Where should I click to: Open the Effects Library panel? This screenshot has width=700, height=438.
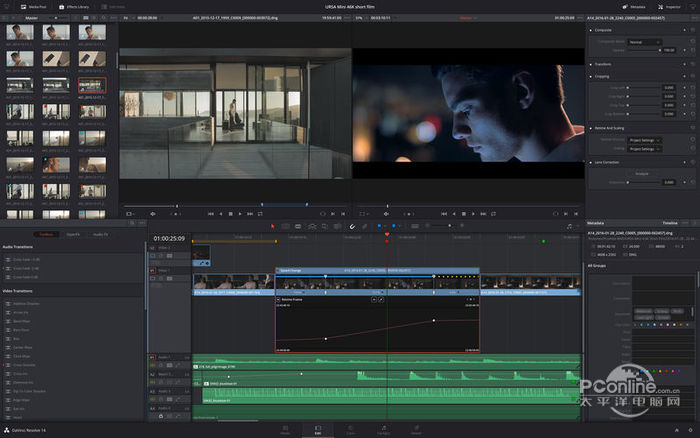coord(73,6)
